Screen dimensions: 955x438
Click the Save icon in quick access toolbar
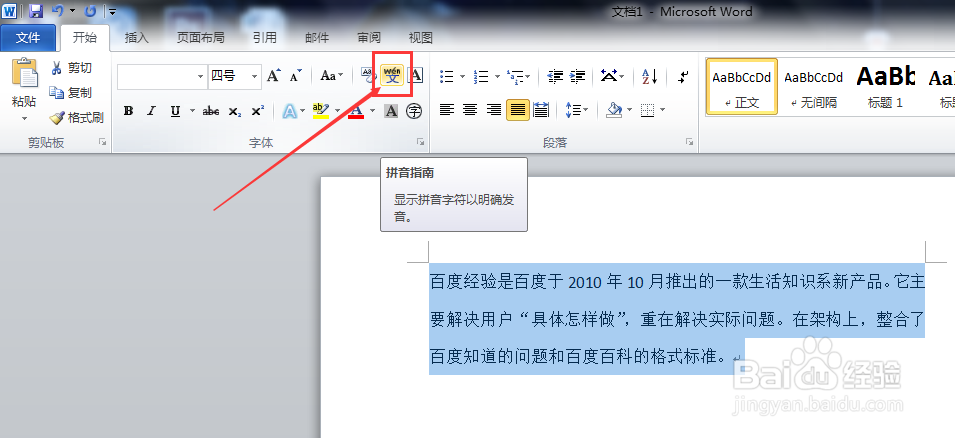35,10
